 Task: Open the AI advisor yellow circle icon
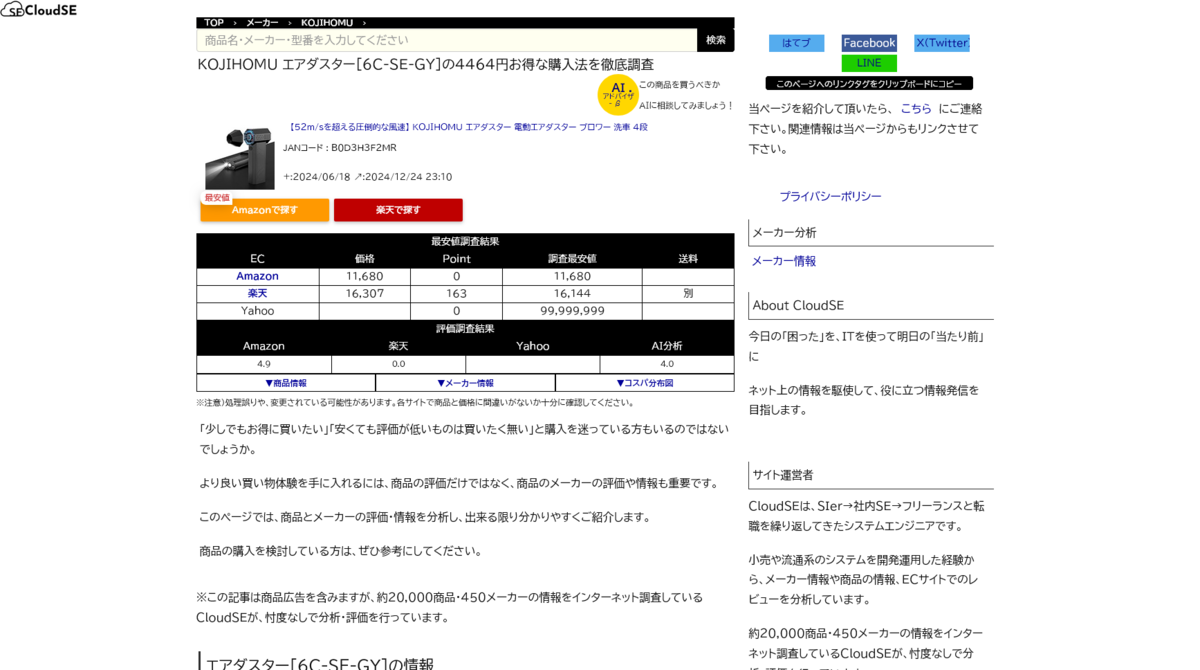coord(617,95)
